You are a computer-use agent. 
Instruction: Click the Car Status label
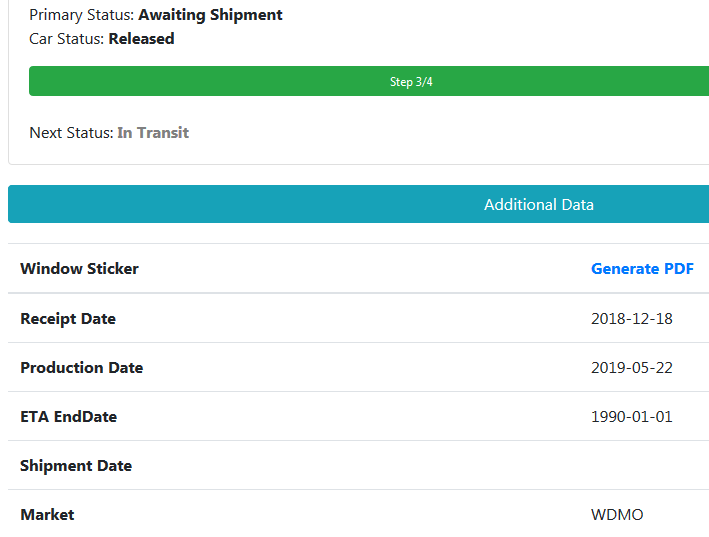tap(67, 39)
